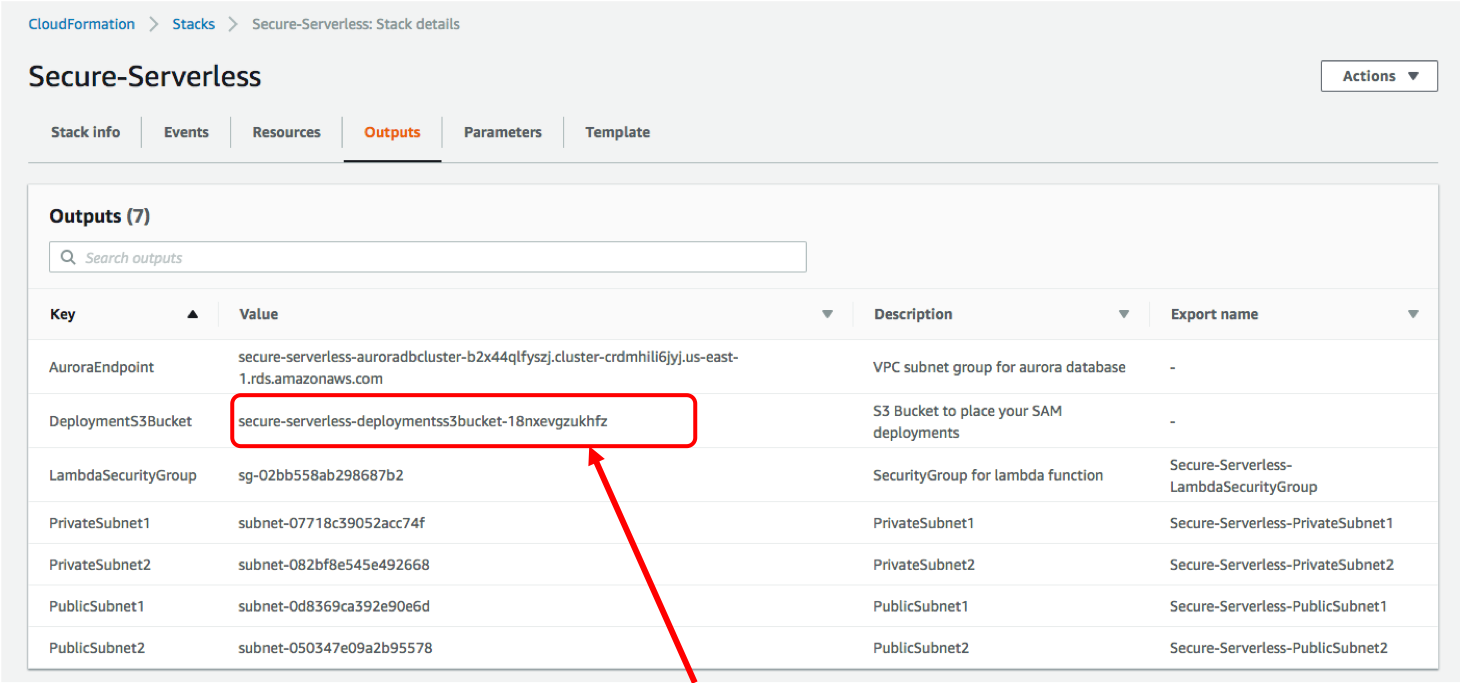Image resolution: width=1460 pixels, height=683 pixels.
Task: Switch to the Template tab
Action: [618, 132]
